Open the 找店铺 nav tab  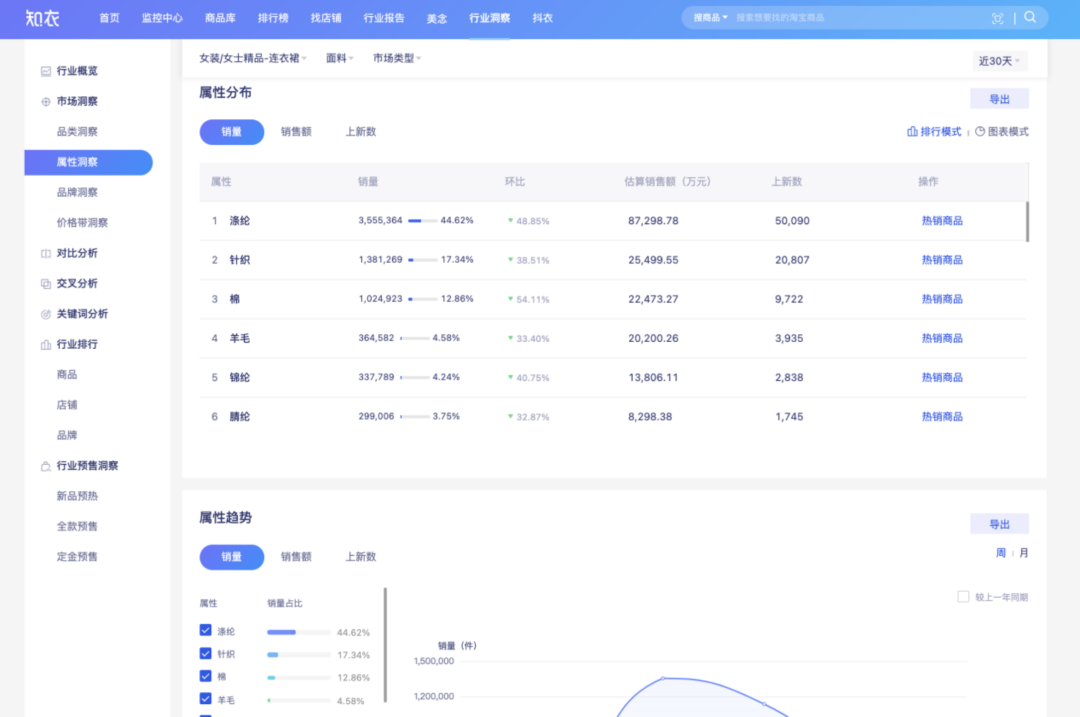click(326, 19)
